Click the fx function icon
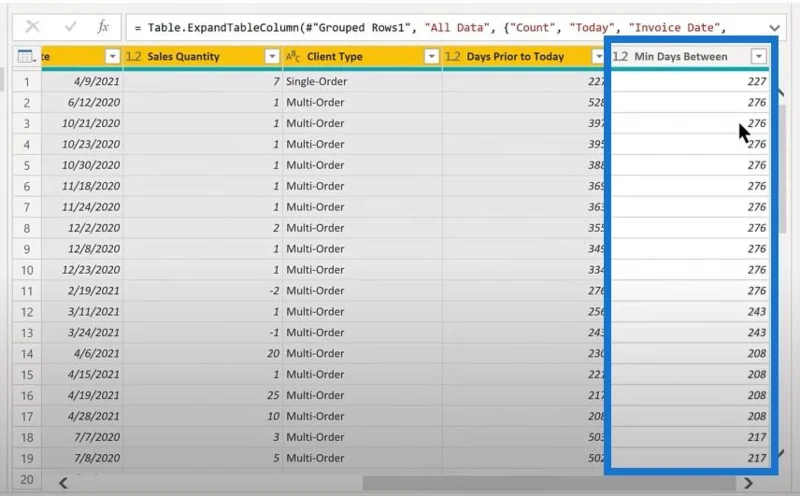The image size is (800, 496). [103, 27]
